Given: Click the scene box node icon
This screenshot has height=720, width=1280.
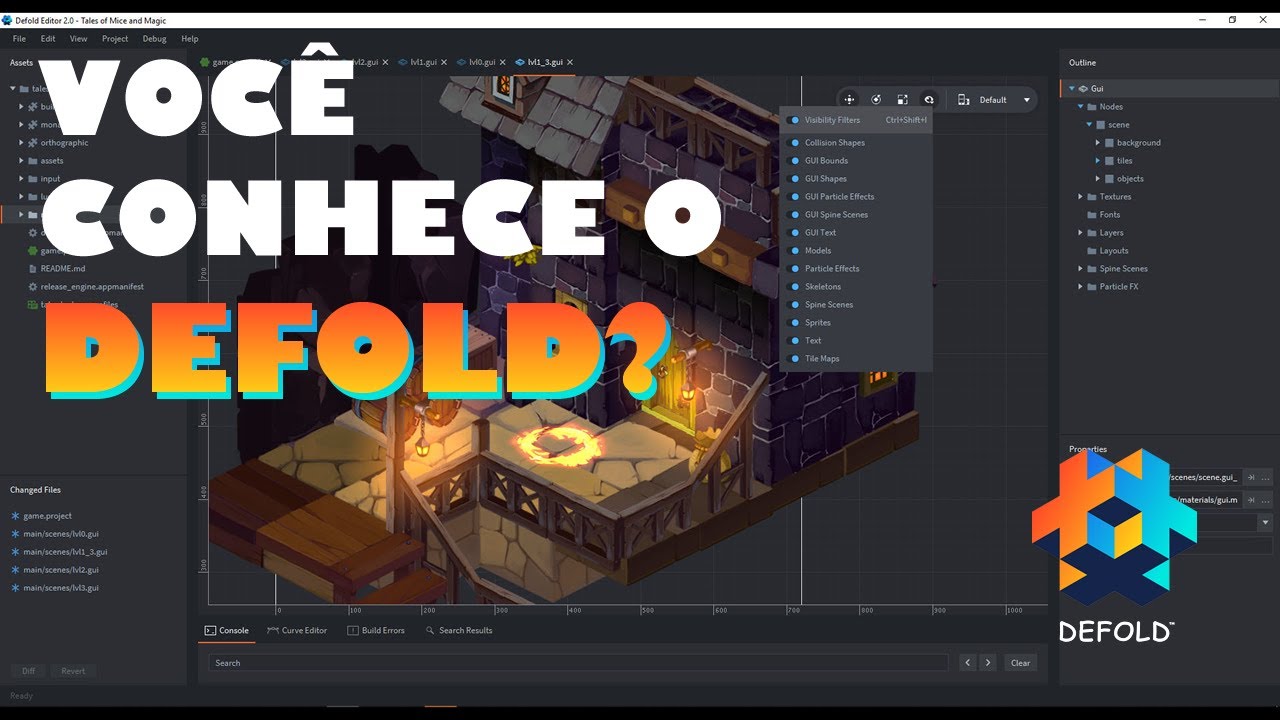Looking at the screenshot, I should pyautogui.click(x=1101, y=125).
